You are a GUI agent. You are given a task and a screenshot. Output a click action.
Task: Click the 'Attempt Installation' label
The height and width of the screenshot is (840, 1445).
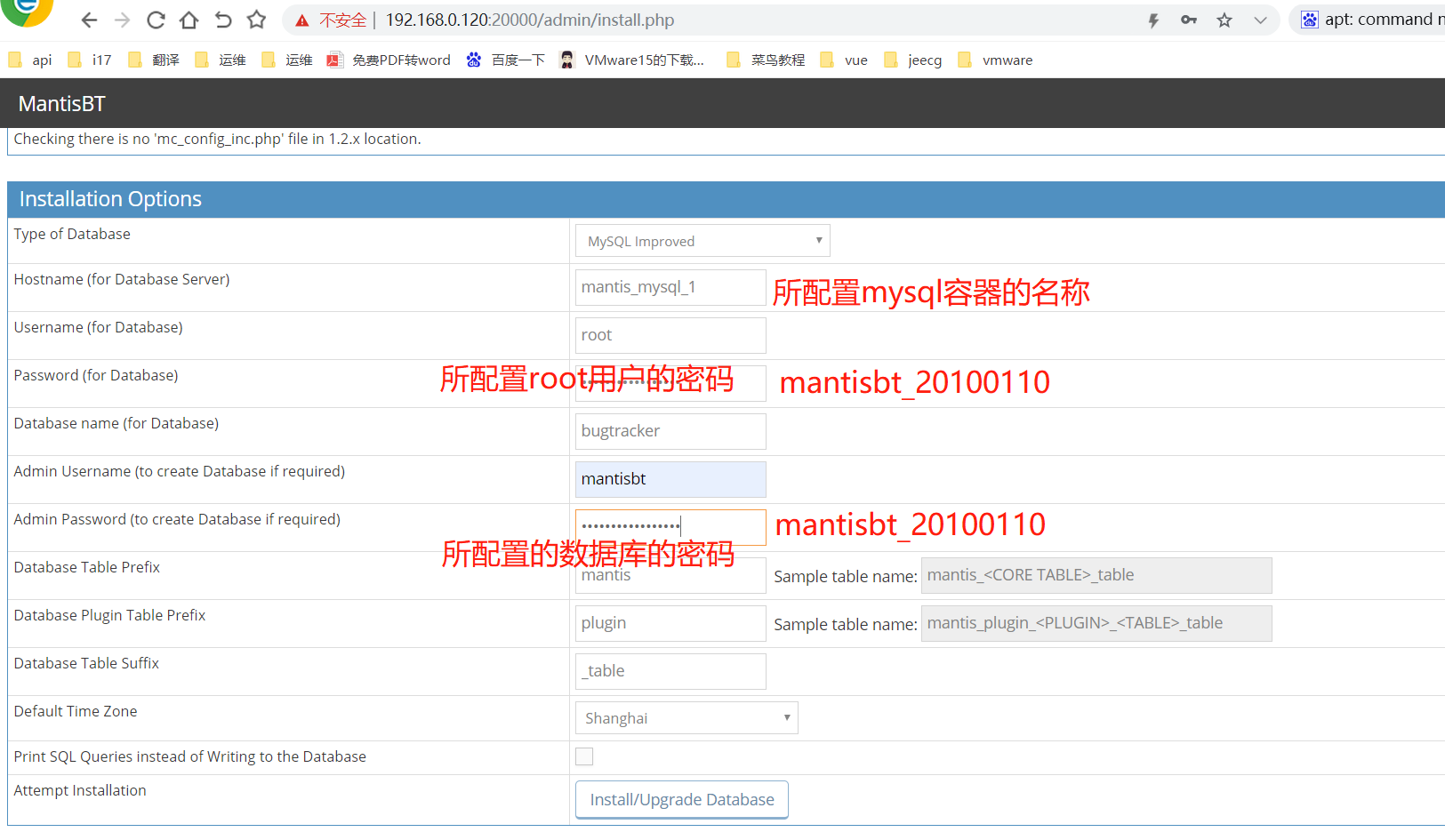[x=80, y=790]
